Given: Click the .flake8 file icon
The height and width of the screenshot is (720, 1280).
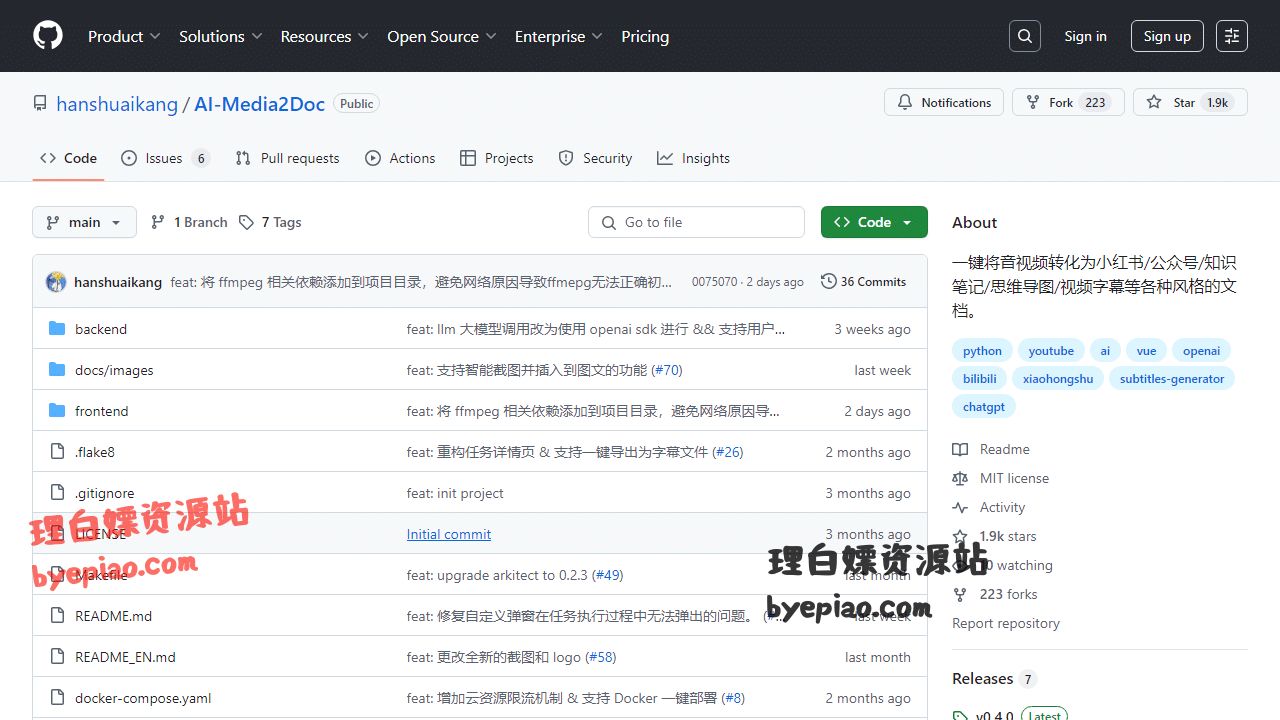Looking at the screenshot, I should 57,451.
